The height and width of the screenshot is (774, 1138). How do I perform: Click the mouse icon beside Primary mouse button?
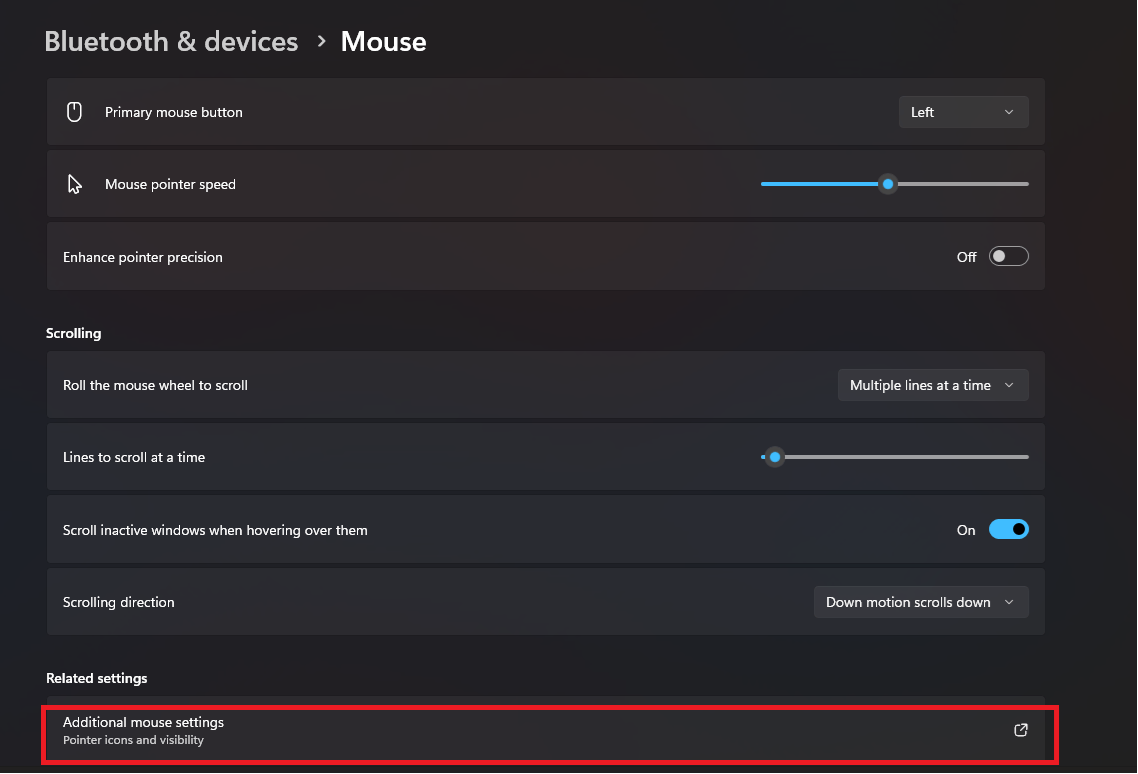coord(74,111)
